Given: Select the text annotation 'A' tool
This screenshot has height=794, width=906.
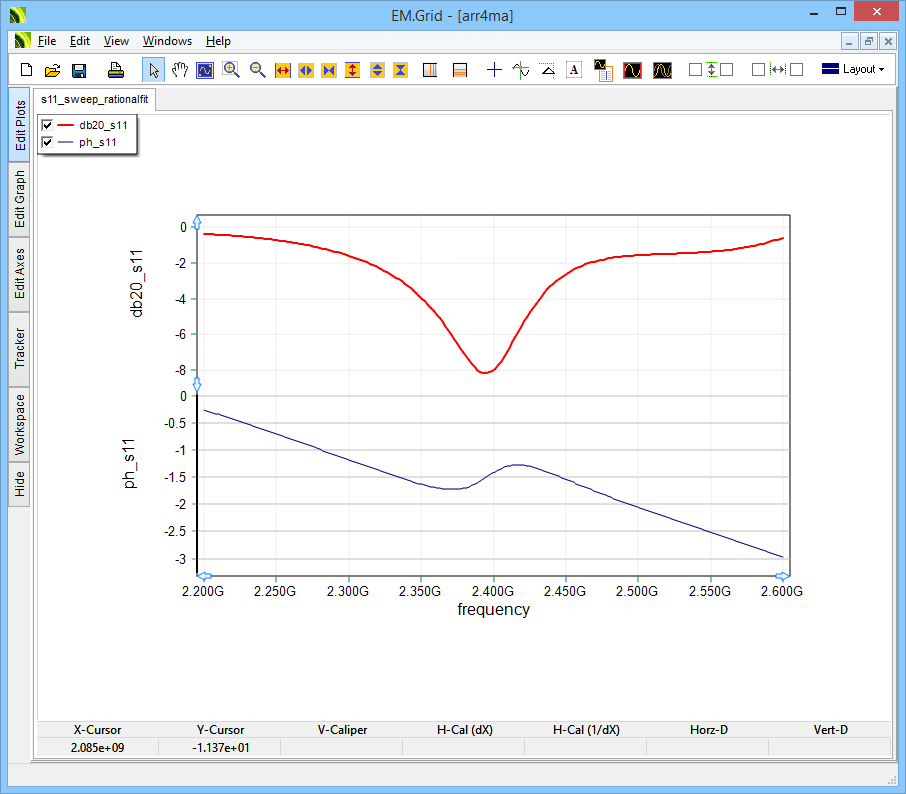Looking at the screenshot, I should [574, 70].
